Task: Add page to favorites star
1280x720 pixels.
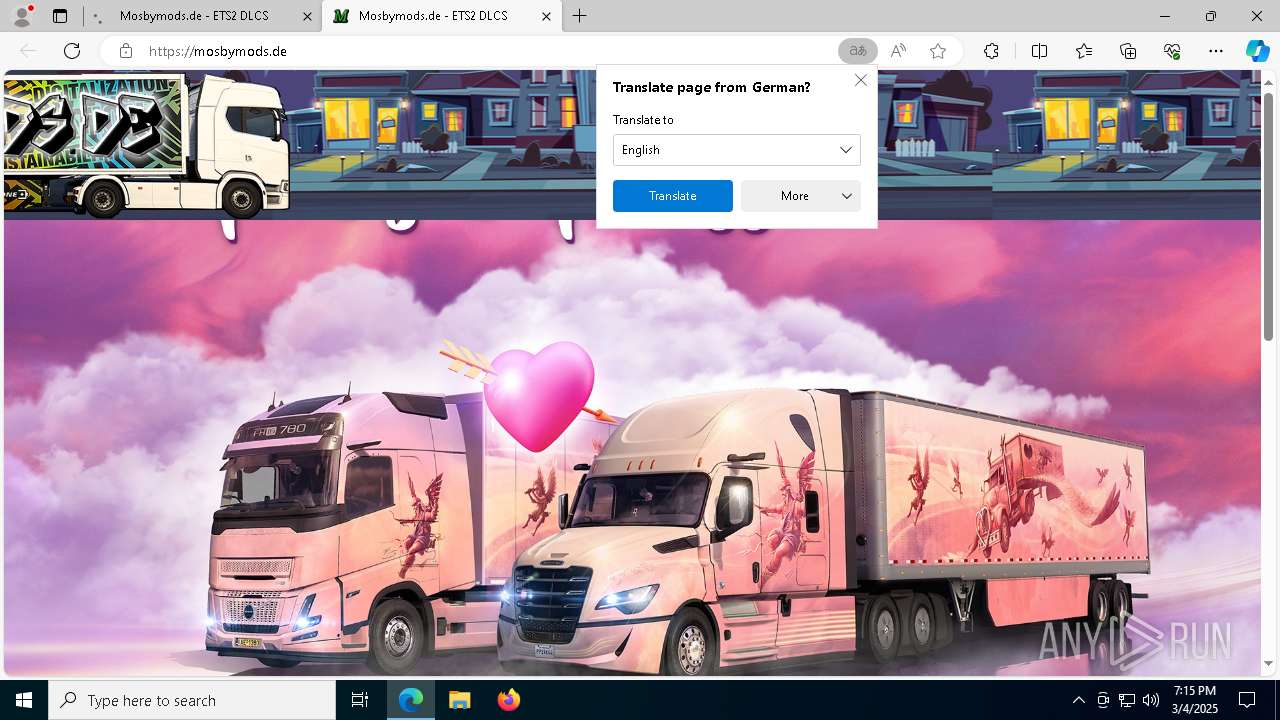Action: tap(938, 51)
